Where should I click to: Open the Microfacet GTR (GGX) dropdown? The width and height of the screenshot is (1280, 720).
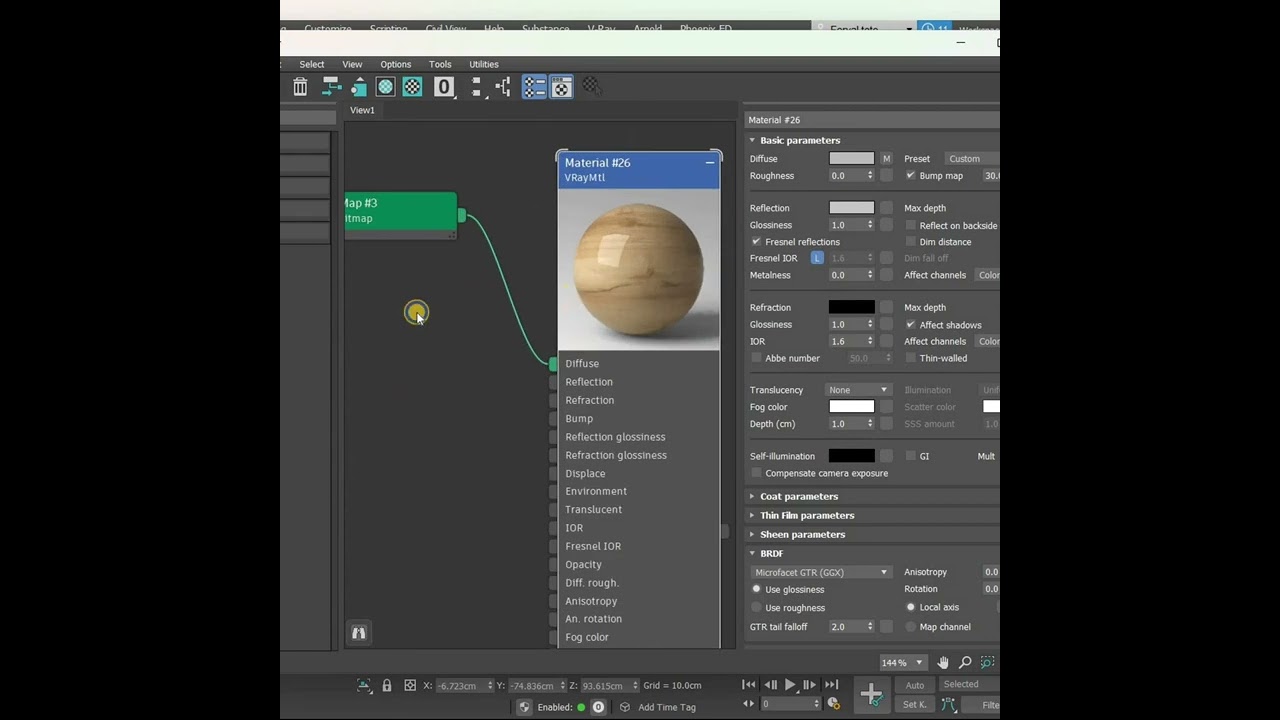[820, 572]
